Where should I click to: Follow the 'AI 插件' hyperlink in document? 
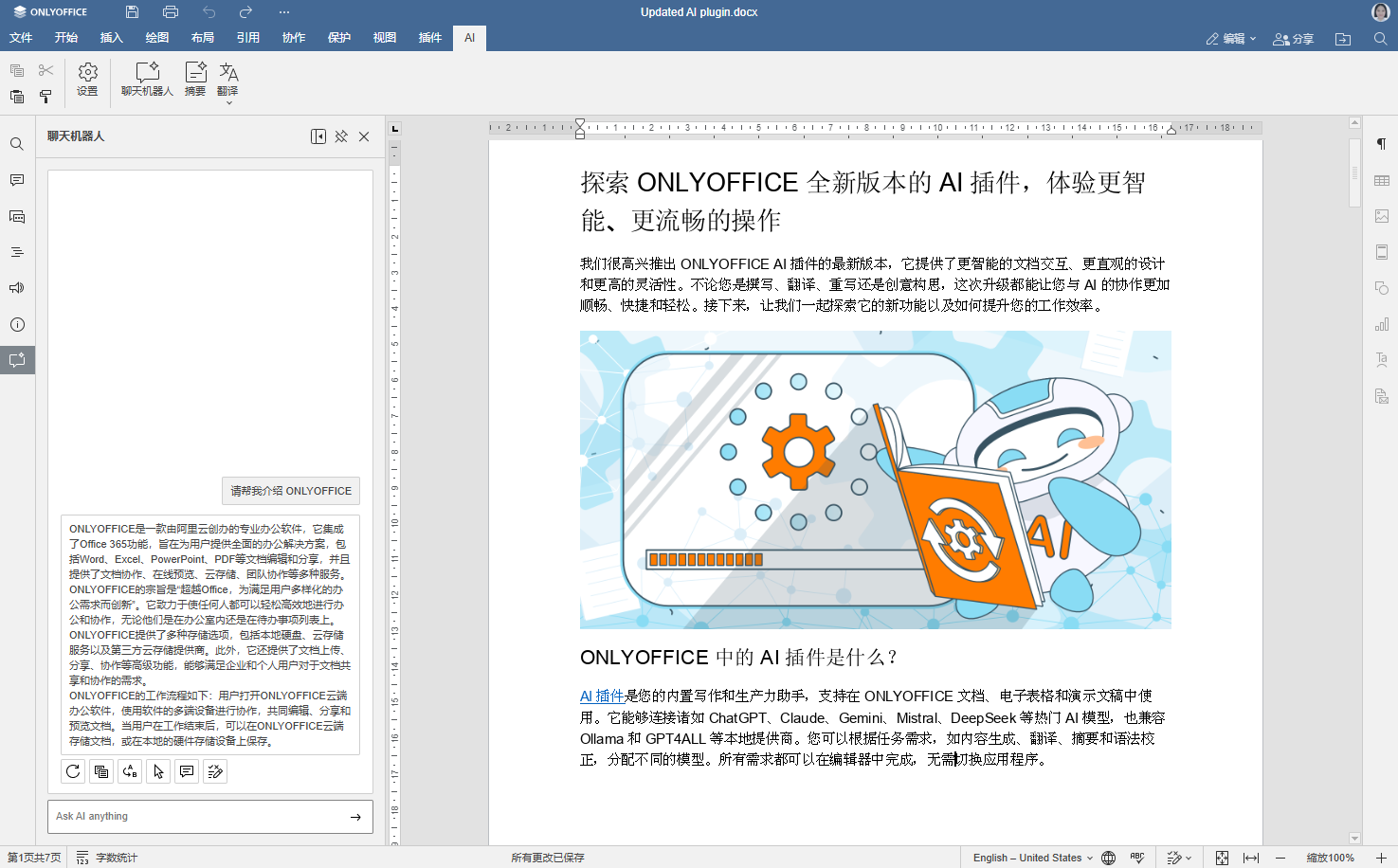(601, 696)
